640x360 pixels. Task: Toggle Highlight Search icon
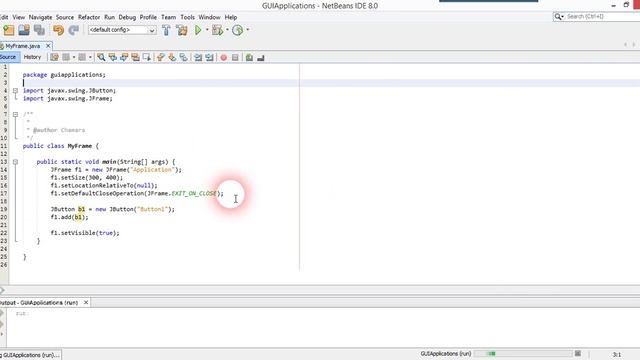(x=135, y=58)
